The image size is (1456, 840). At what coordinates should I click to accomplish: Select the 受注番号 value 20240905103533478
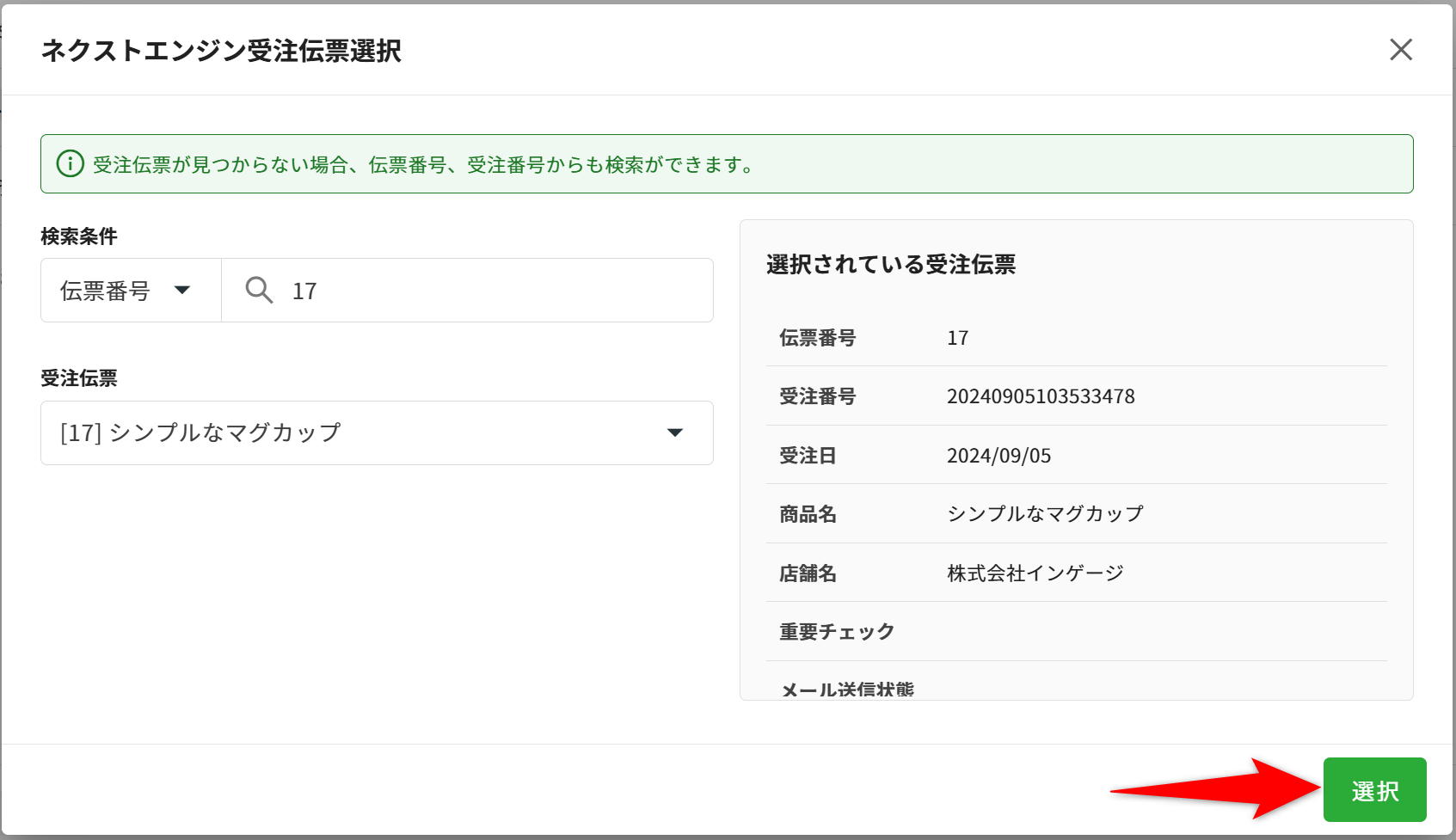point(1041,396)
